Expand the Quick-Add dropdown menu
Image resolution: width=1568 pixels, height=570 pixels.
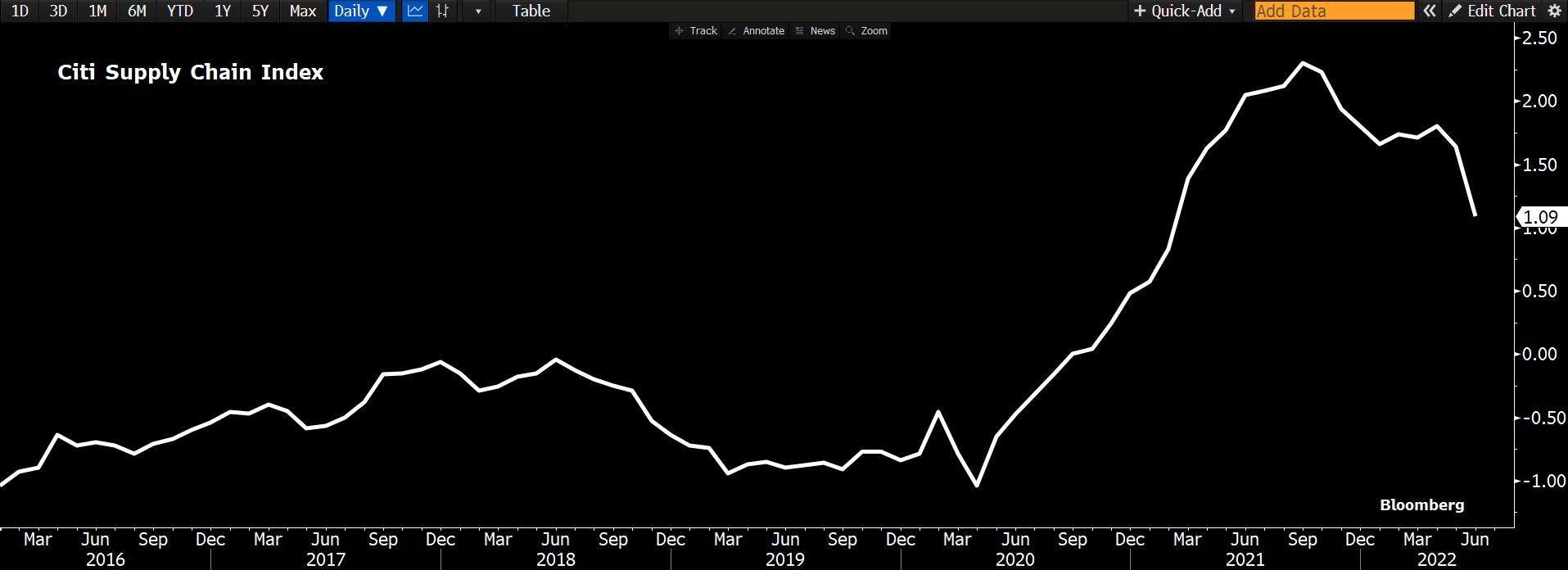pos(1185,11)
